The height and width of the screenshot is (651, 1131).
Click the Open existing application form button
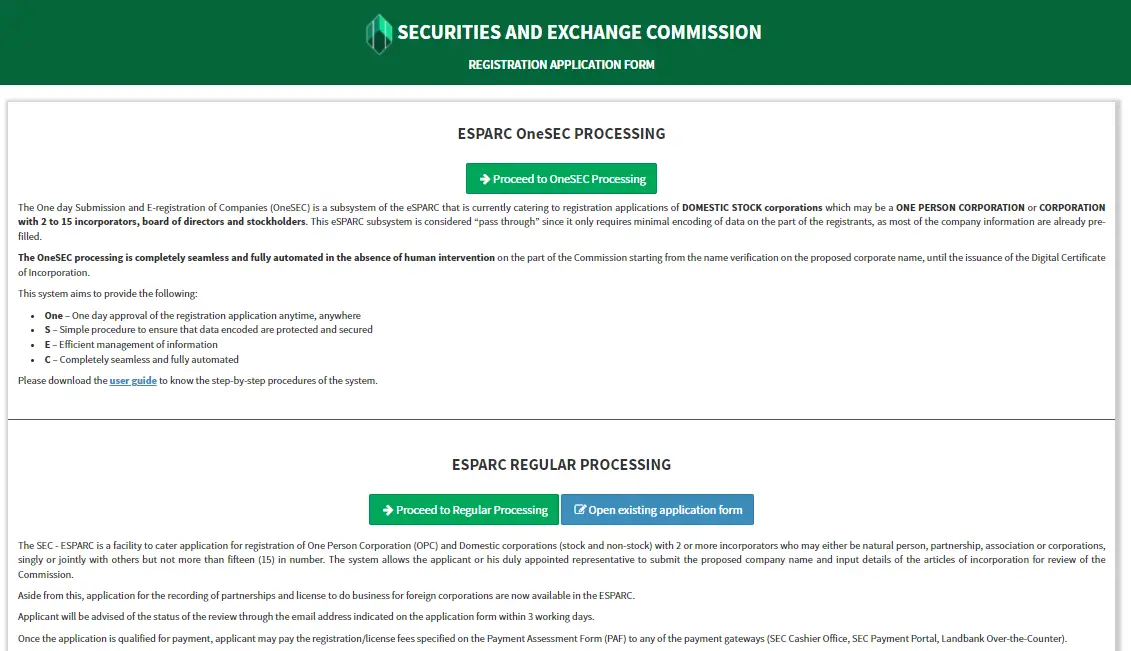(657, 509)
